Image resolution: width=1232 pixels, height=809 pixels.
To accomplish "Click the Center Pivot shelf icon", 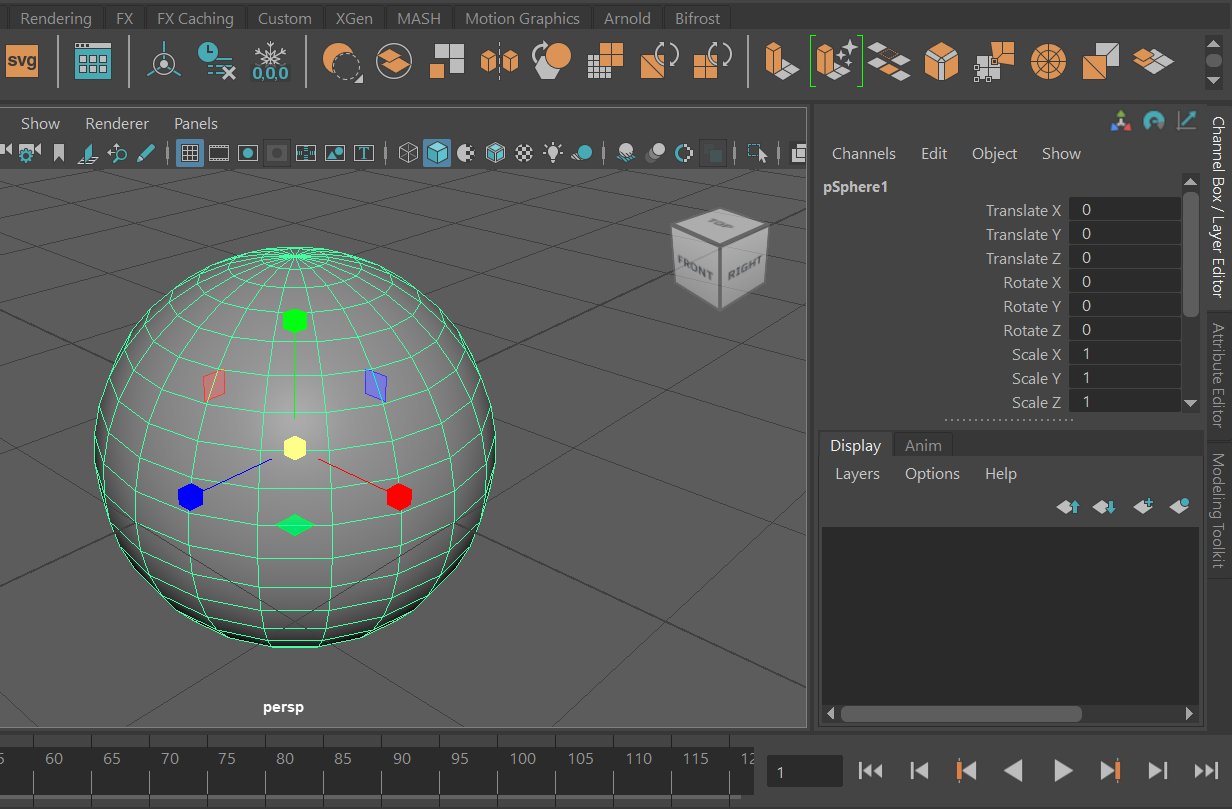I will click(163, 61).
